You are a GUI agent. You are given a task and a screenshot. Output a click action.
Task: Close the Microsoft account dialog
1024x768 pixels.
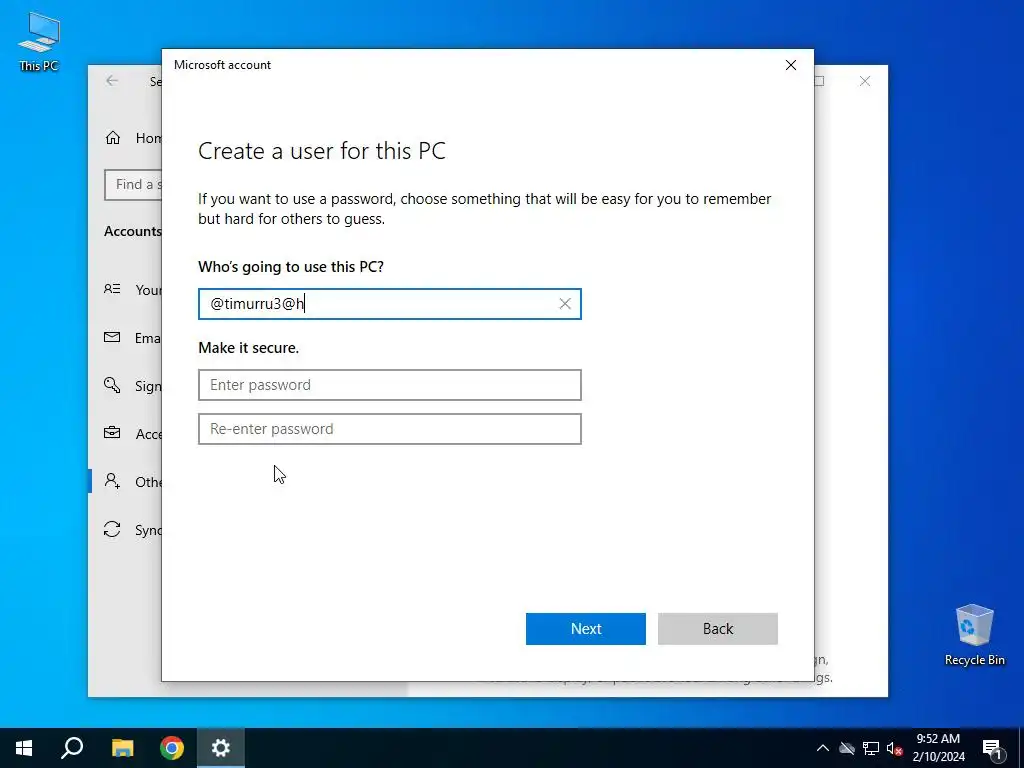click(x=791, y=65)
